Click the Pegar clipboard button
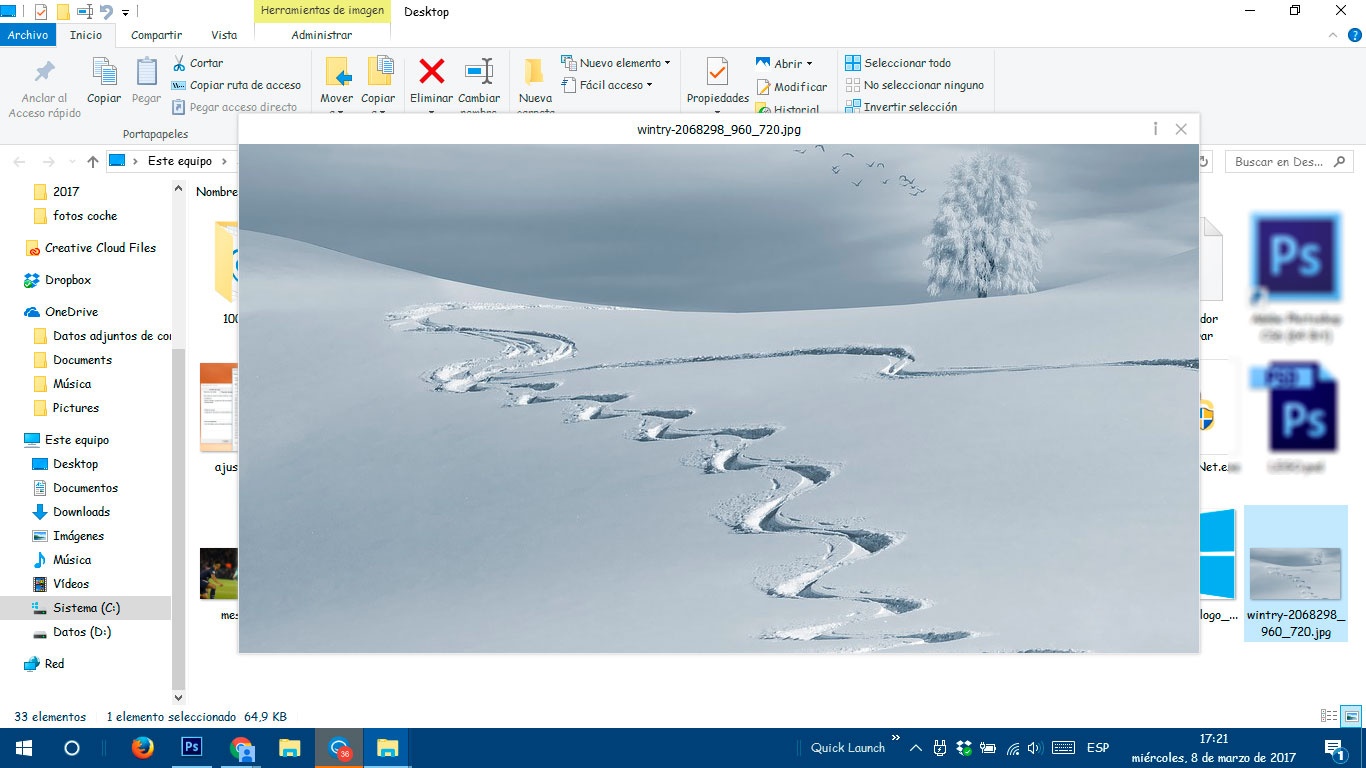The image size is (1366, 768). click(x=146, y=80)
